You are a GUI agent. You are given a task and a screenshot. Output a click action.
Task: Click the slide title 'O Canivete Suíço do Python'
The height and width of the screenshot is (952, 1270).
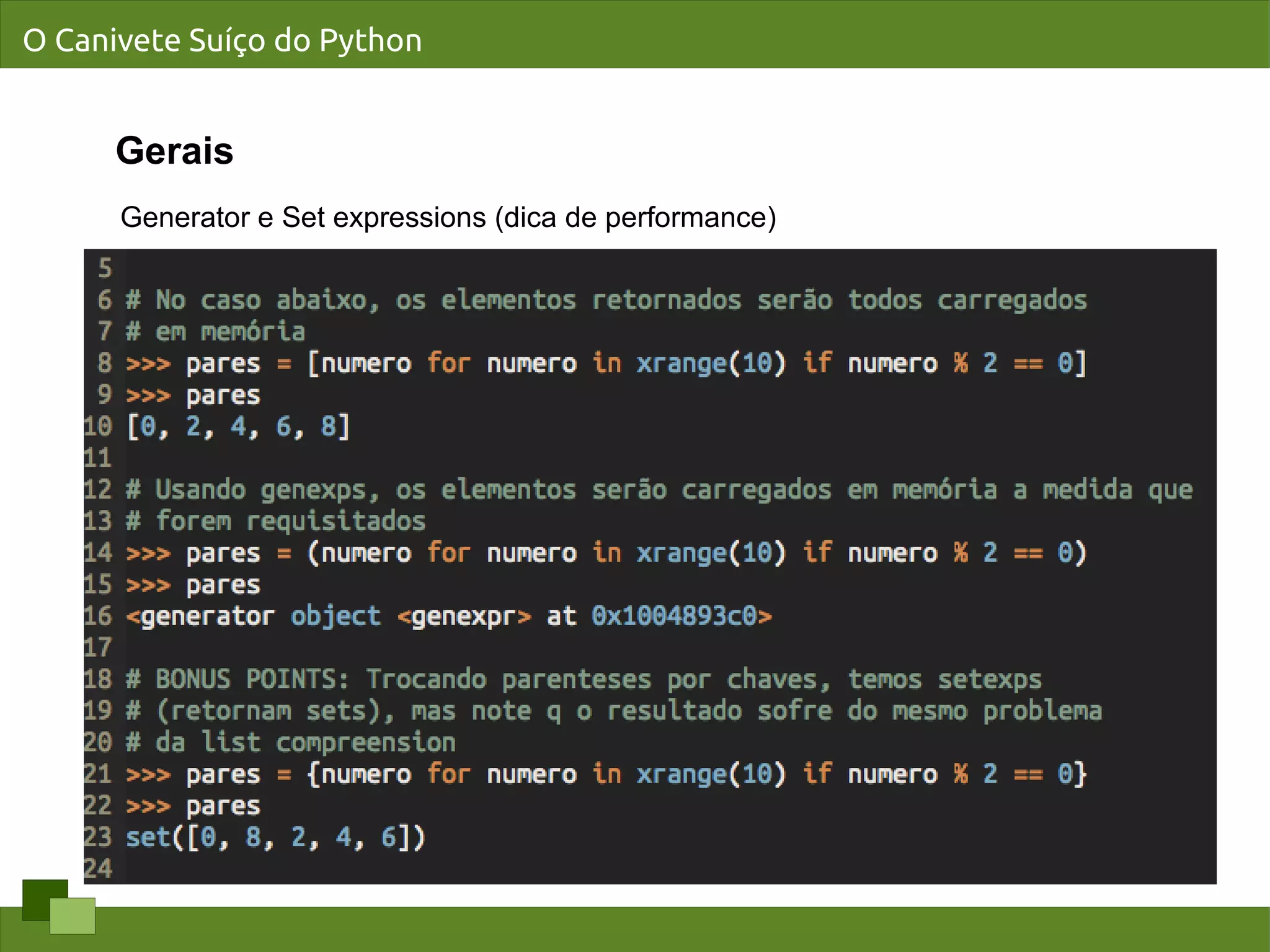[223, 40]
